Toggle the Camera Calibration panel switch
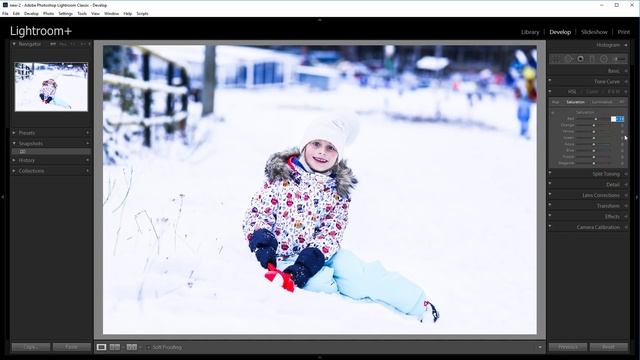Viewport: 640px width, 360px height. coord(550,225)
